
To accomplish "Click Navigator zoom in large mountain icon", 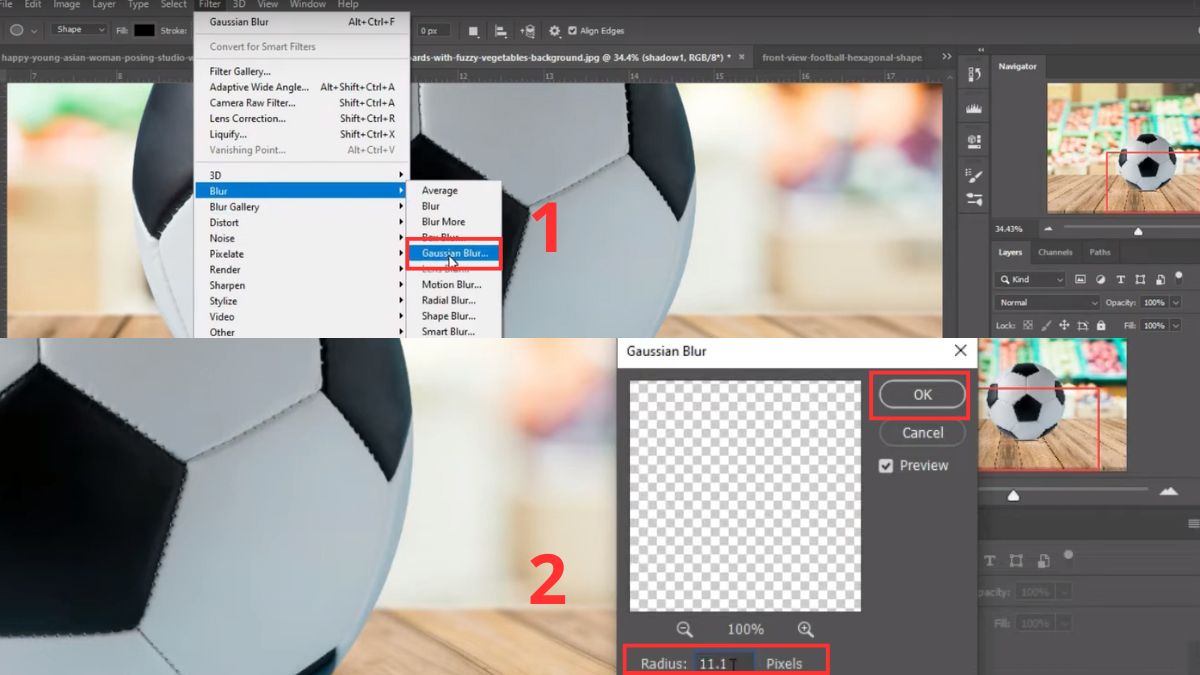I will point(1168,491).
